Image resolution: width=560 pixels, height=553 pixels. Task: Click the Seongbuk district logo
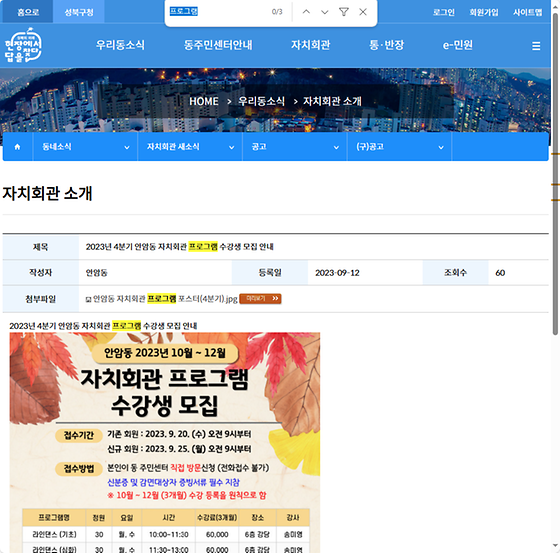(x=23, y=45)
